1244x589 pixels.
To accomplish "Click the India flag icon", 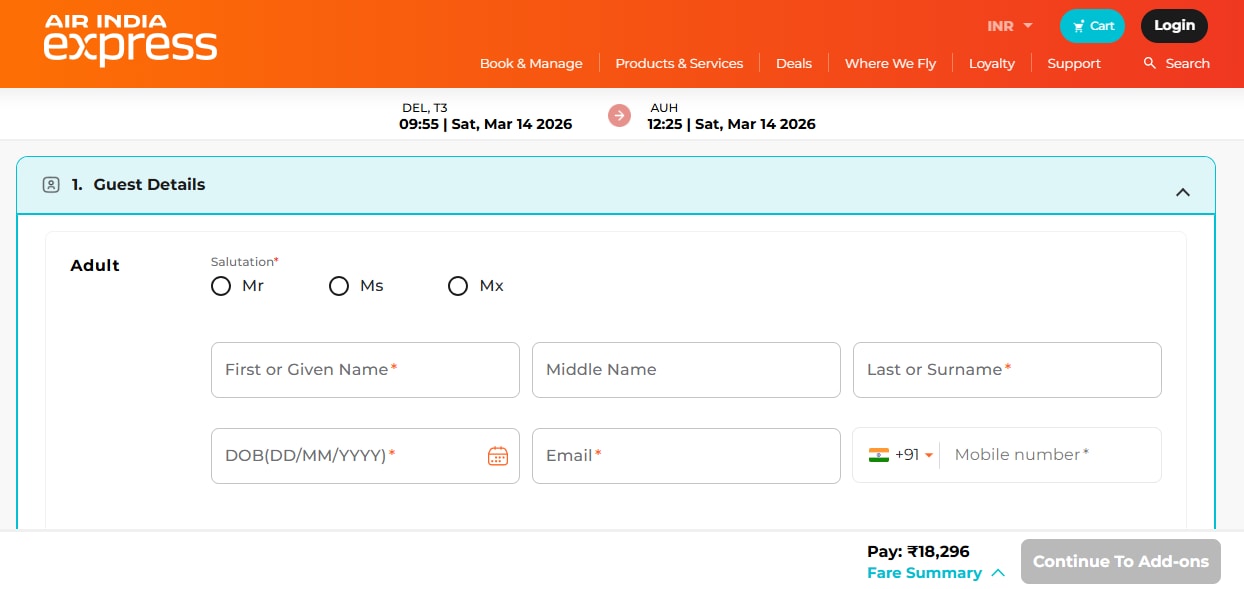I will [x=879, y=455].
